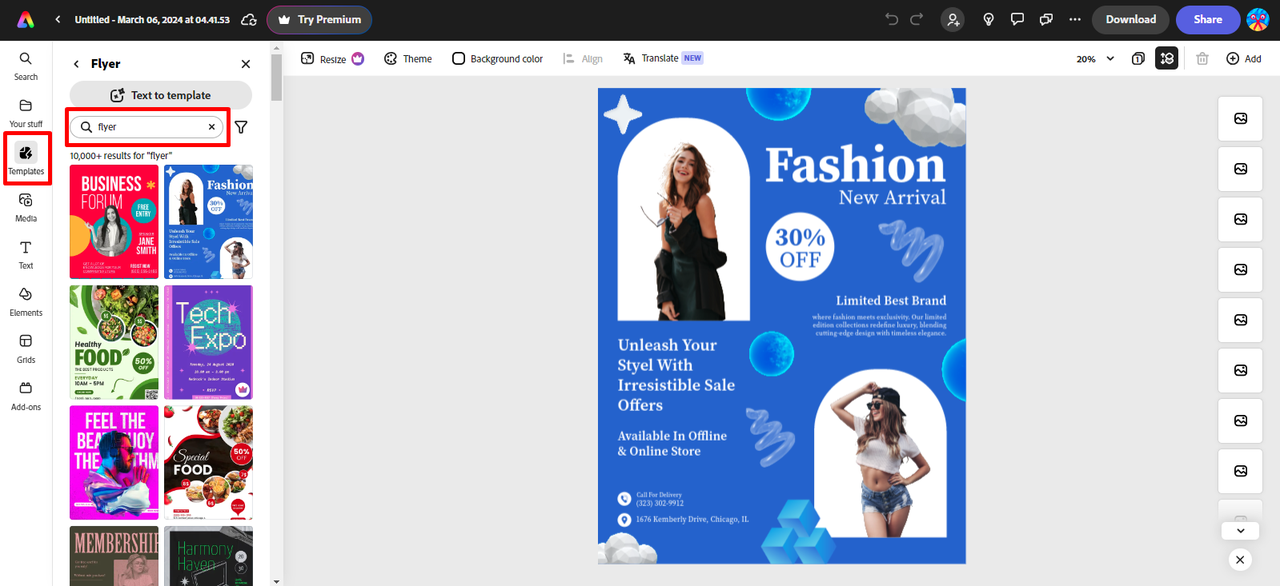Open the Background color picker
This screenshot has height=586, width=1280.
497,59
